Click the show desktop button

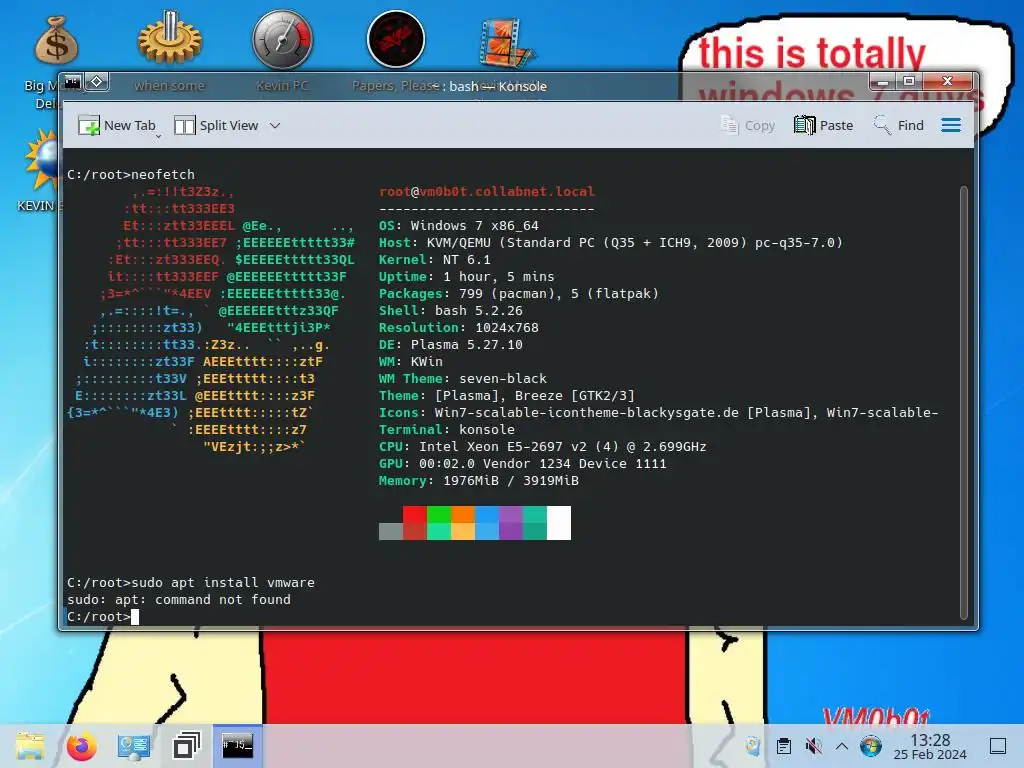coord(998,746)
